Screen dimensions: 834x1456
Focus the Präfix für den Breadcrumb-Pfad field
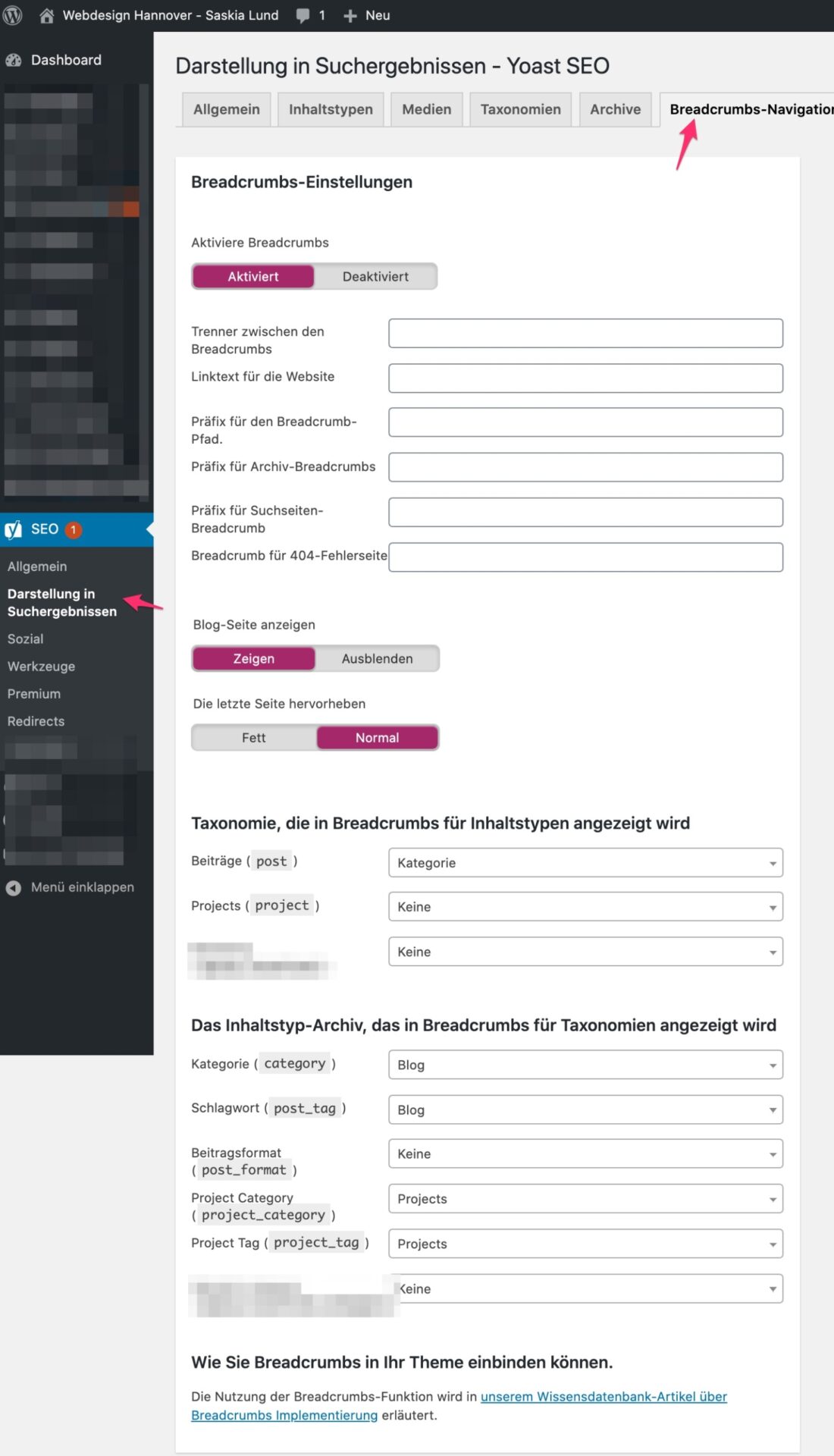585,422
